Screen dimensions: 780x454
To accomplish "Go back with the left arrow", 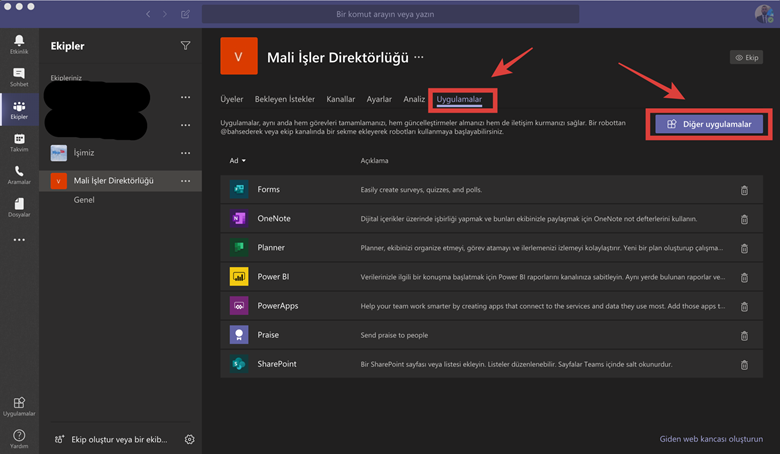I will [148, 14].
